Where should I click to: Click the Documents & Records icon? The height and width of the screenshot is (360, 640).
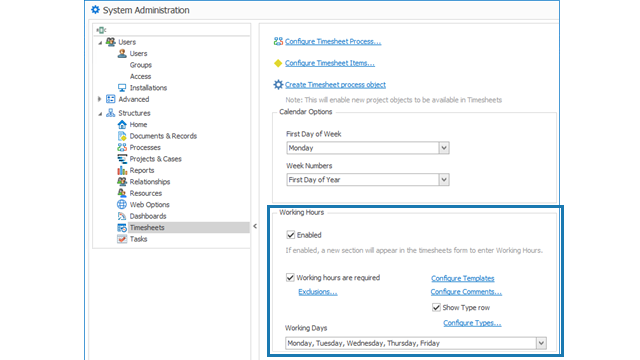(x=122, y=136)
